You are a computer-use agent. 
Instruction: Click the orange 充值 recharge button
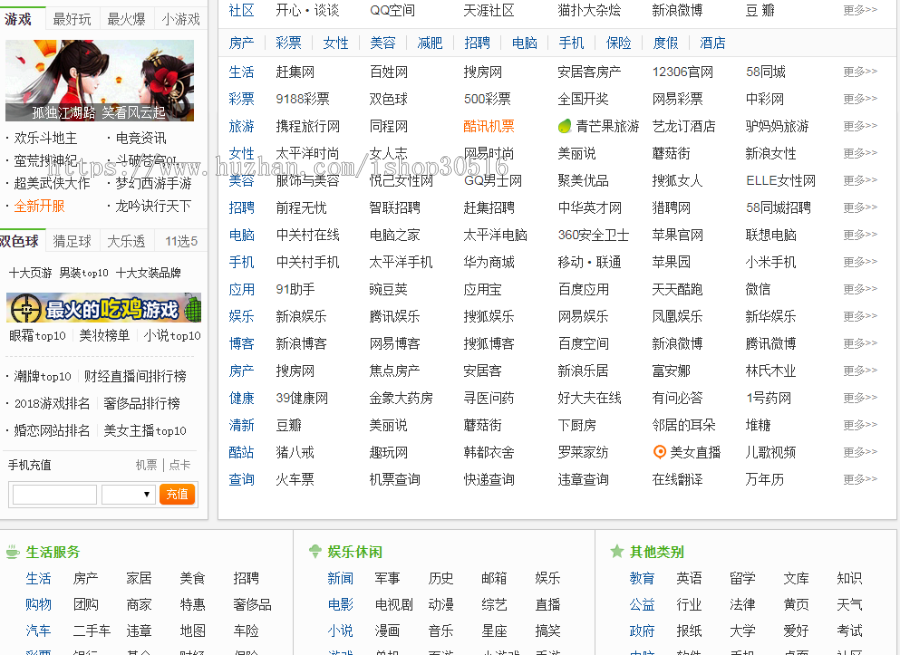(x=177, y=494)
